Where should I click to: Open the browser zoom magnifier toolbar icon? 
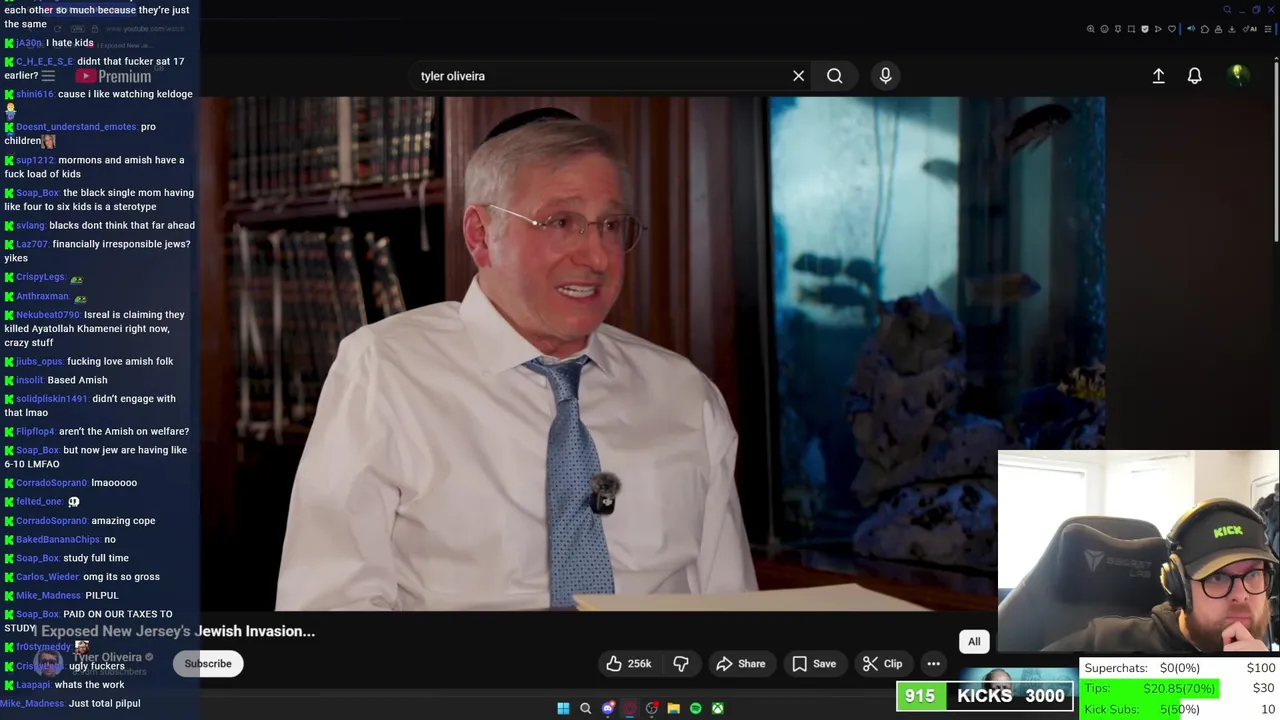click(1090, 29)
